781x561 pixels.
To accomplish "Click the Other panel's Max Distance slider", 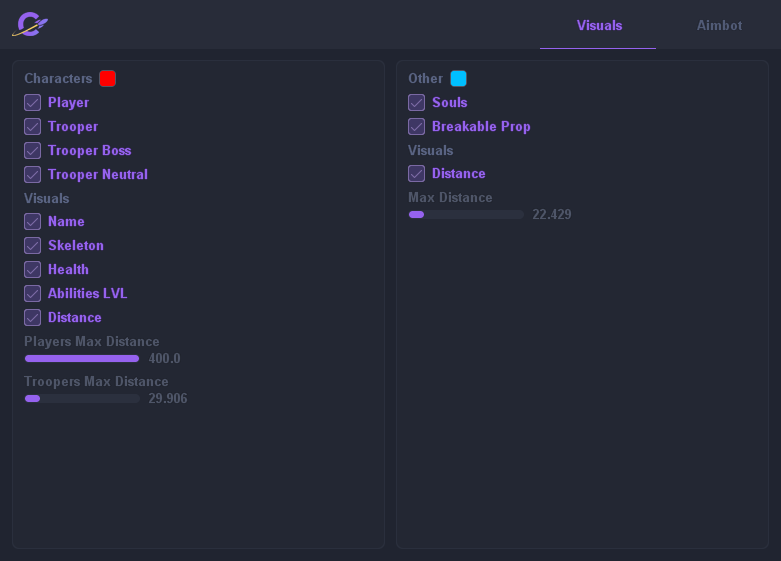I will [x=466, y=214].
